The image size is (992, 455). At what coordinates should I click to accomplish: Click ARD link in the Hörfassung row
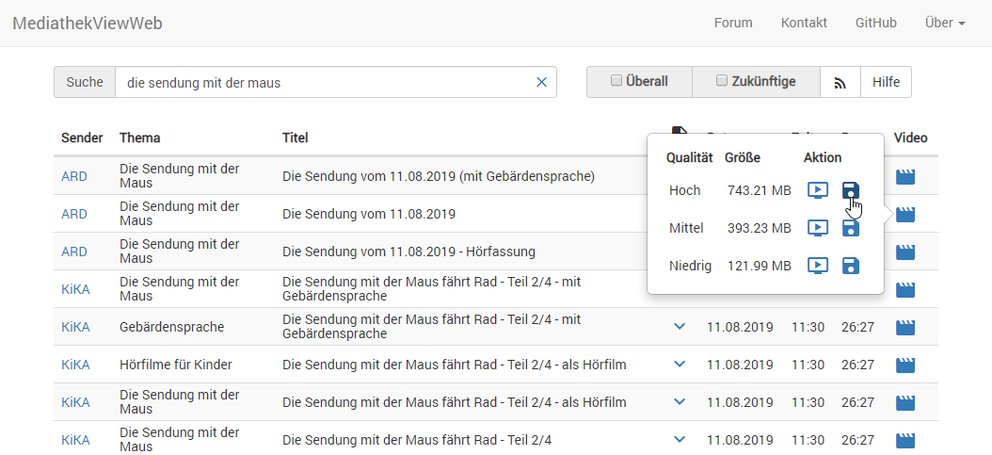click(x=74, y=252)
